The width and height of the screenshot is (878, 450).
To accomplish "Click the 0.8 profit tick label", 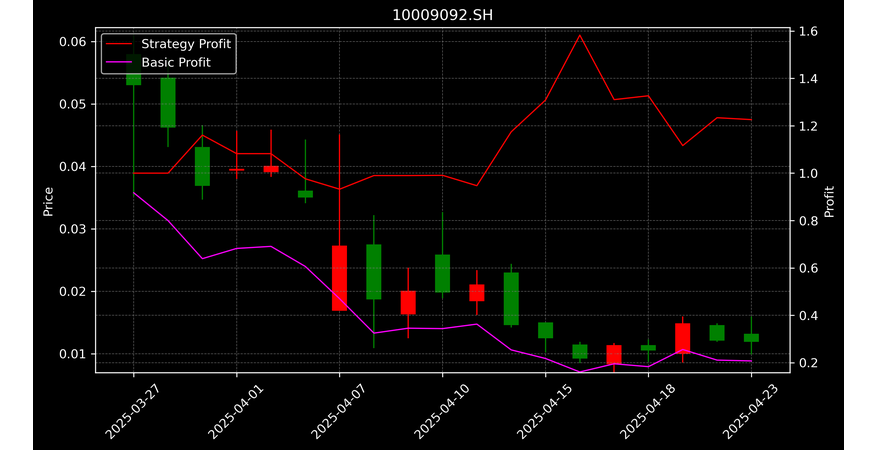I will pos(808,221).
